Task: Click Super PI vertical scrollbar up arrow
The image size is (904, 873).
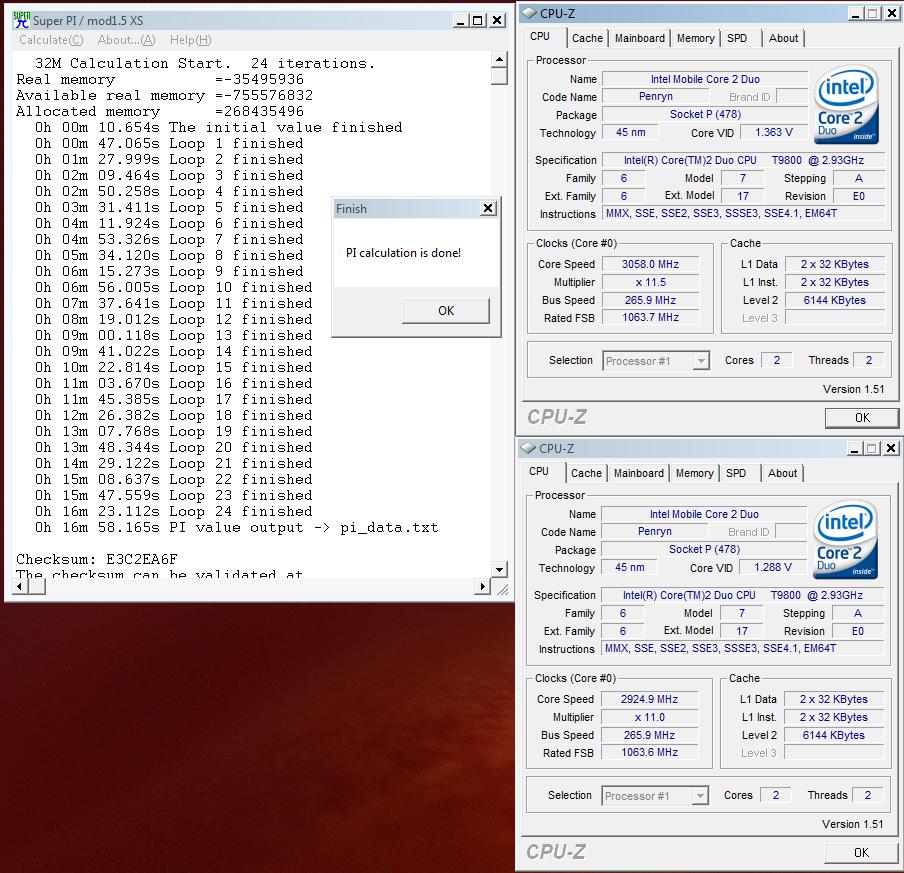Action: pos(499,59)
